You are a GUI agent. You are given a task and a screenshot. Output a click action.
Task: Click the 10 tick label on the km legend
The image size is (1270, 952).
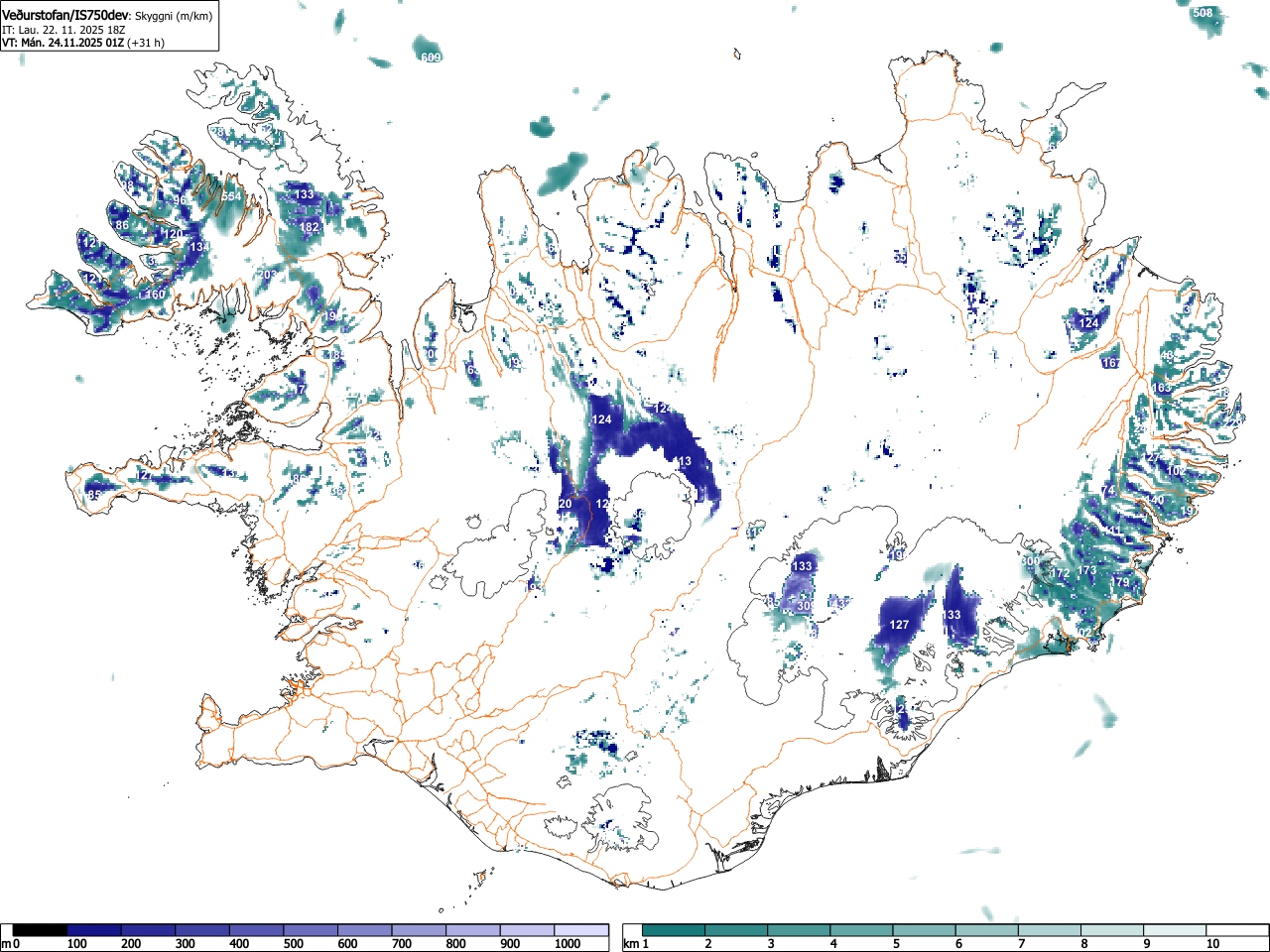(x=1212, y=944)
